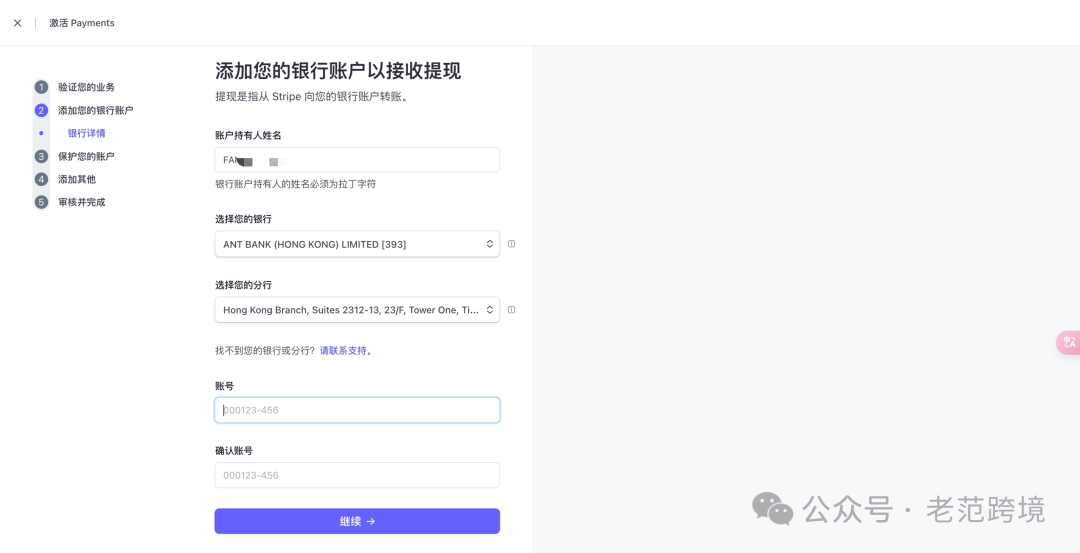Click the info icon beside branch selector
Screen dimensions: 1080x553
pyautogui.click(x=512, y=310)
